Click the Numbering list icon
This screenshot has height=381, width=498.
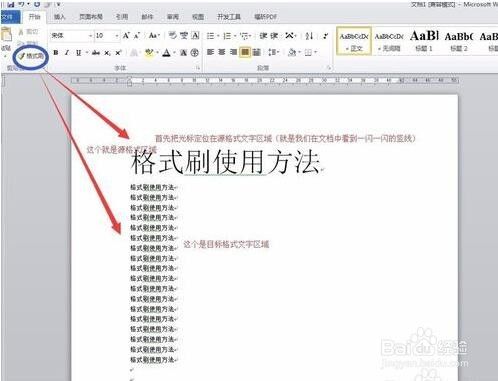click(x=227, y=36)
